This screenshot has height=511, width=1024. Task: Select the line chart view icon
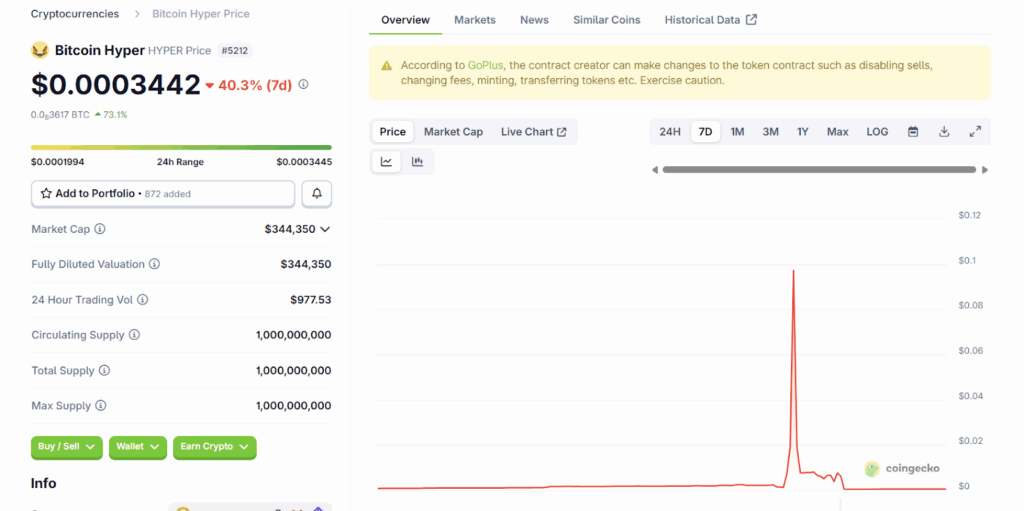pyautogui.click(x=386, y=162)
